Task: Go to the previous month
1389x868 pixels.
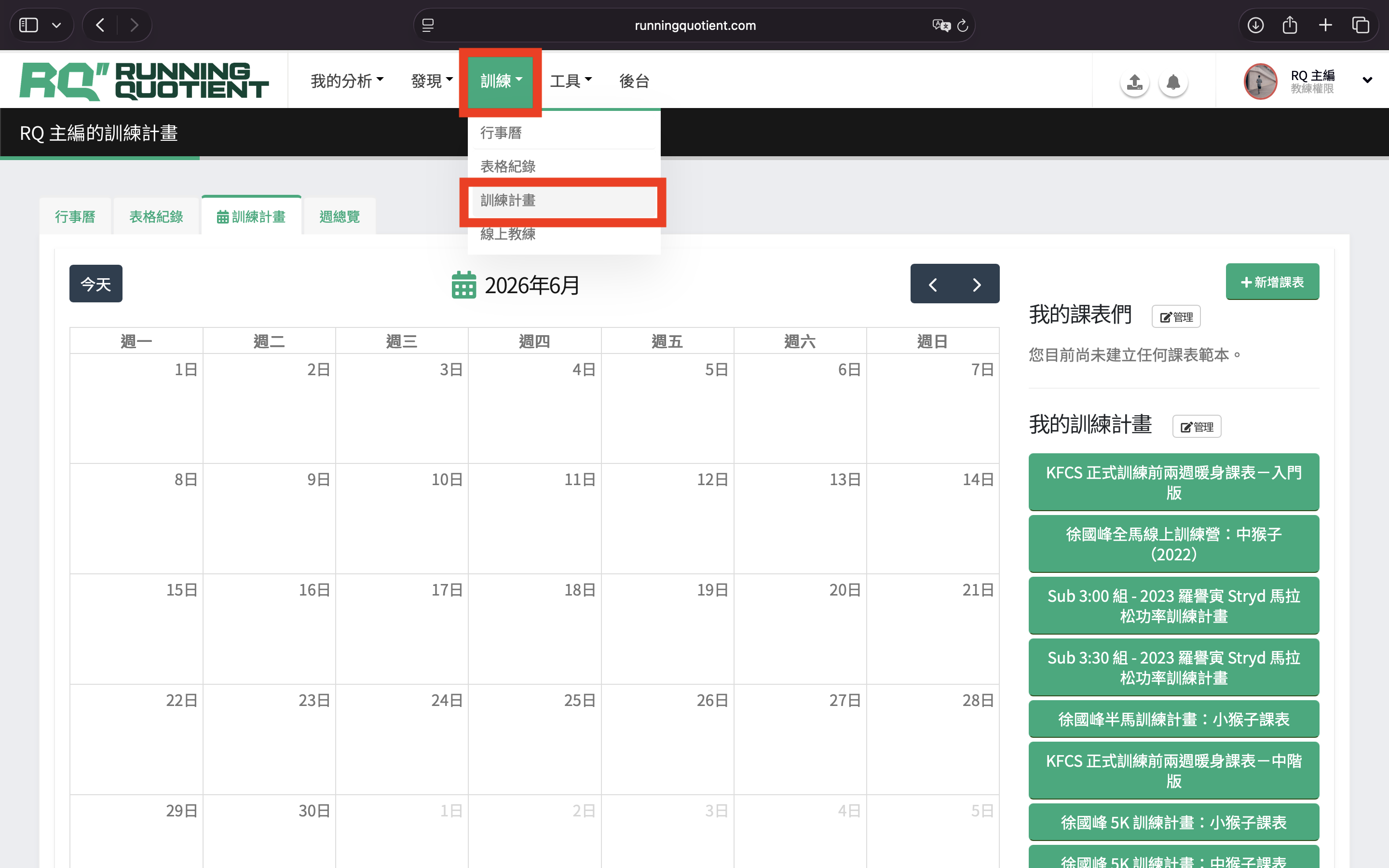Action: 933,284
